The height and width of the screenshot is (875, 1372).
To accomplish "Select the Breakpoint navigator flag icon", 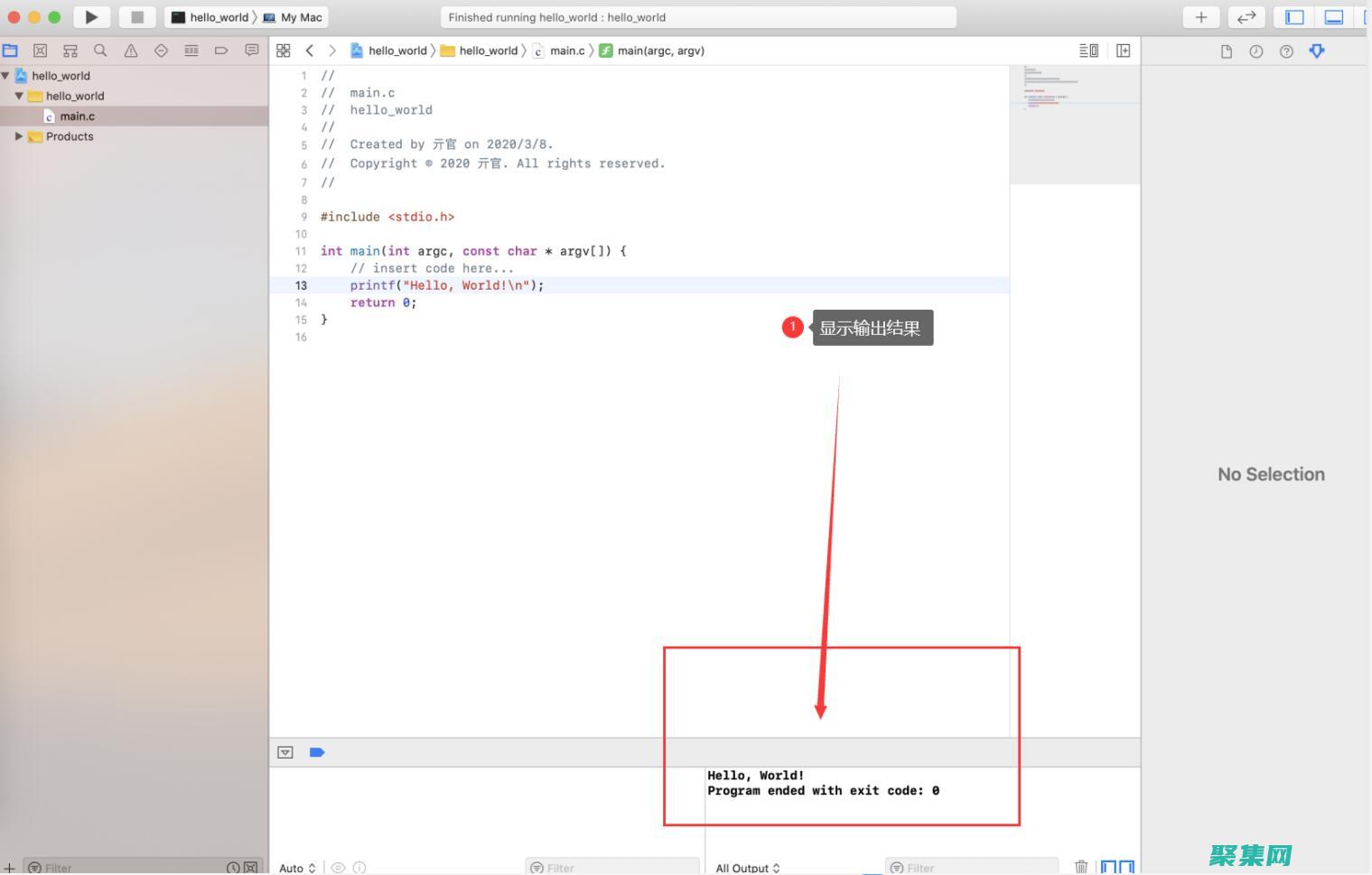I will 221,50.
